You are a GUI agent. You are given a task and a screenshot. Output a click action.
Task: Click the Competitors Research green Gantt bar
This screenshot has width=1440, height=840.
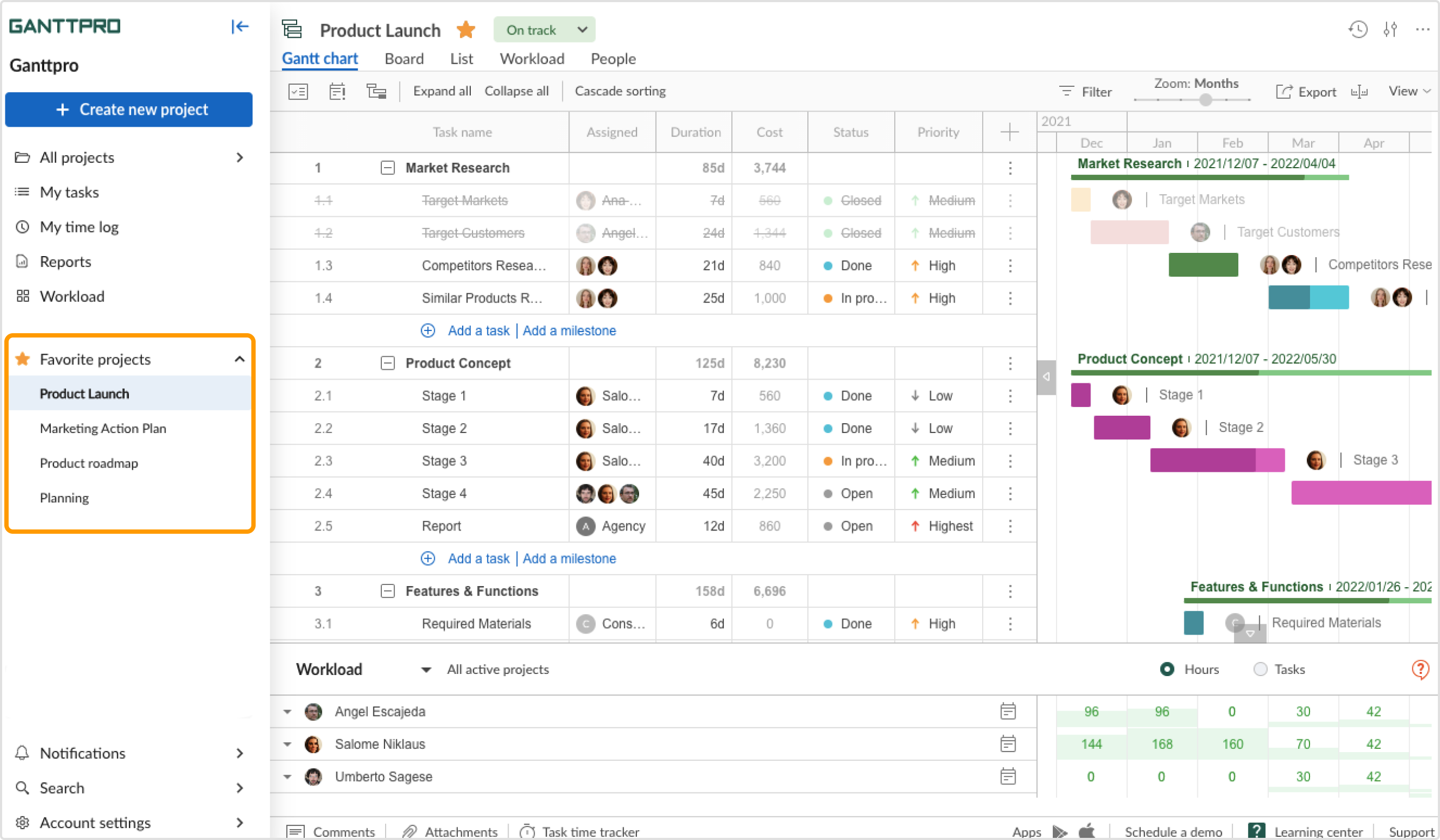tap(1203, 265)
